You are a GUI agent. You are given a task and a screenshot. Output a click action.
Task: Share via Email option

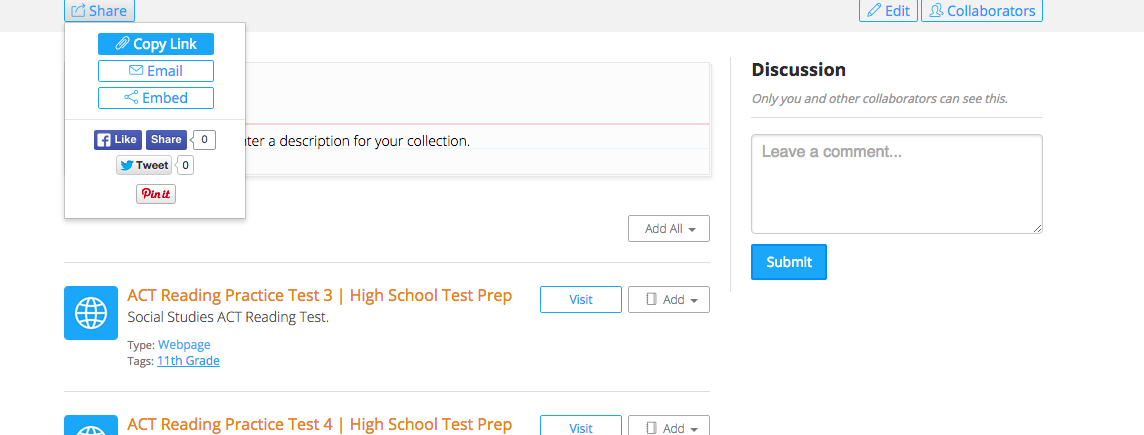[x=156, y=71]
